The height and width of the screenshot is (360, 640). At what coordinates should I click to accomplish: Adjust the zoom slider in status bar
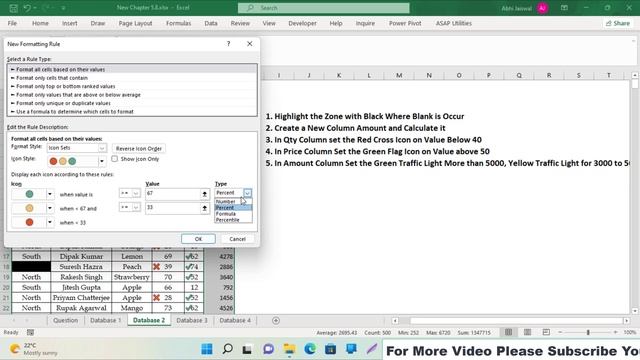pyautogui.click(x=588, y=332)
